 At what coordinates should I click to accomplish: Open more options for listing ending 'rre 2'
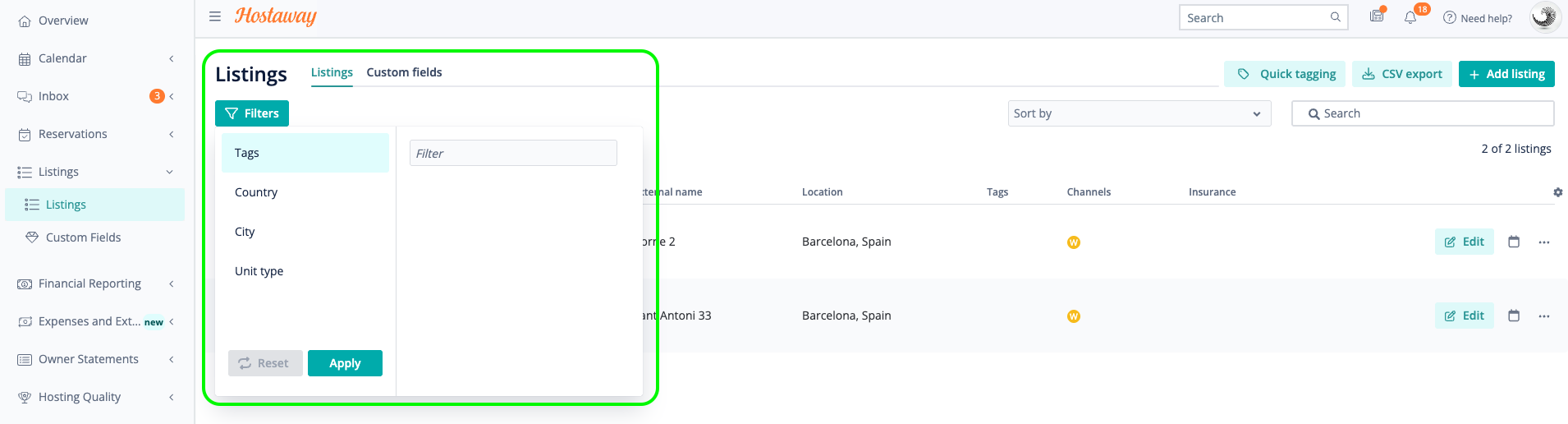[x=1544, y=242]
